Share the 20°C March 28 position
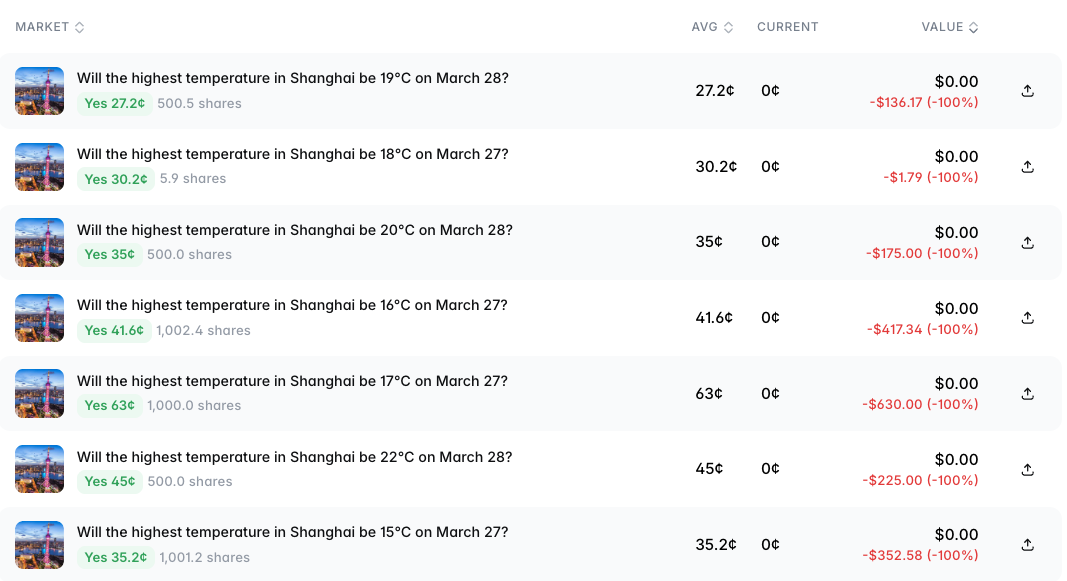 [x=1027, y=243]
